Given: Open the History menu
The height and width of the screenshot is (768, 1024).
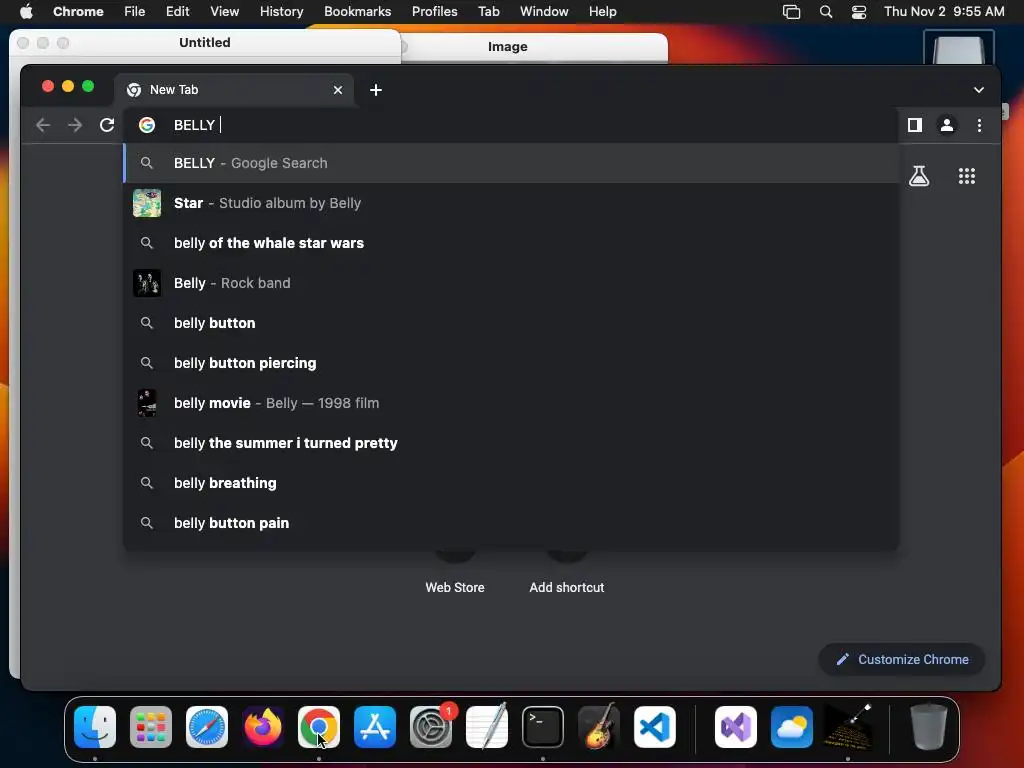Looking at the screenshot, I should click(x=281, y=11).
